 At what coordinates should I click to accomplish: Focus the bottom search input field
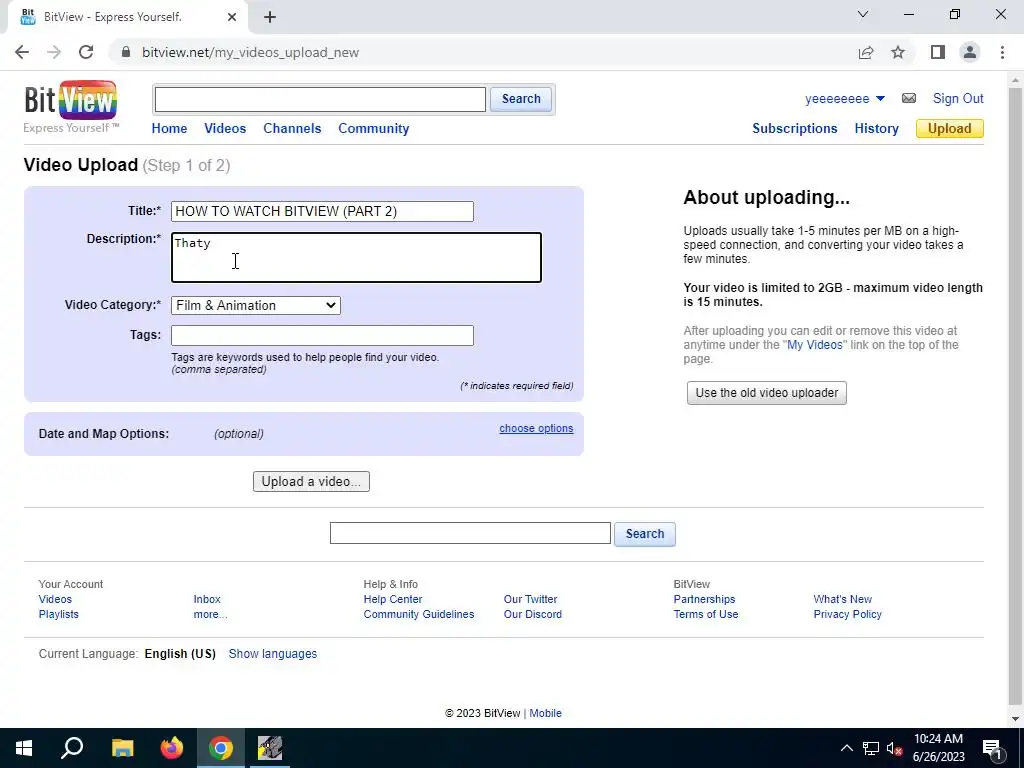pyautogui.click(x=470, y=533)
